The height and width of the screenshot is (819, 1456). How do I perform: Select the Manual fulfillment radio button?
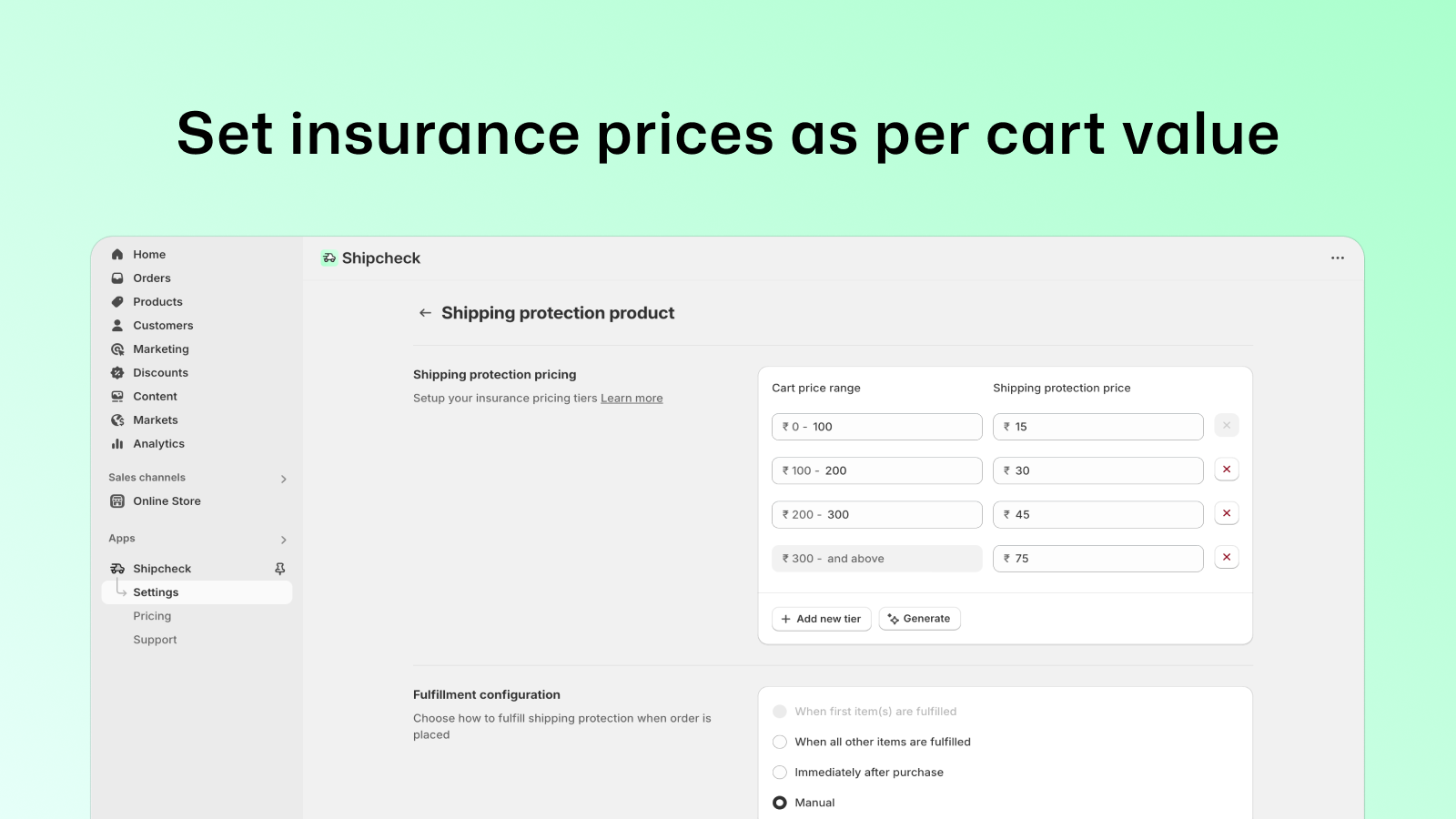pyautogui.click(x=780, y=803)
